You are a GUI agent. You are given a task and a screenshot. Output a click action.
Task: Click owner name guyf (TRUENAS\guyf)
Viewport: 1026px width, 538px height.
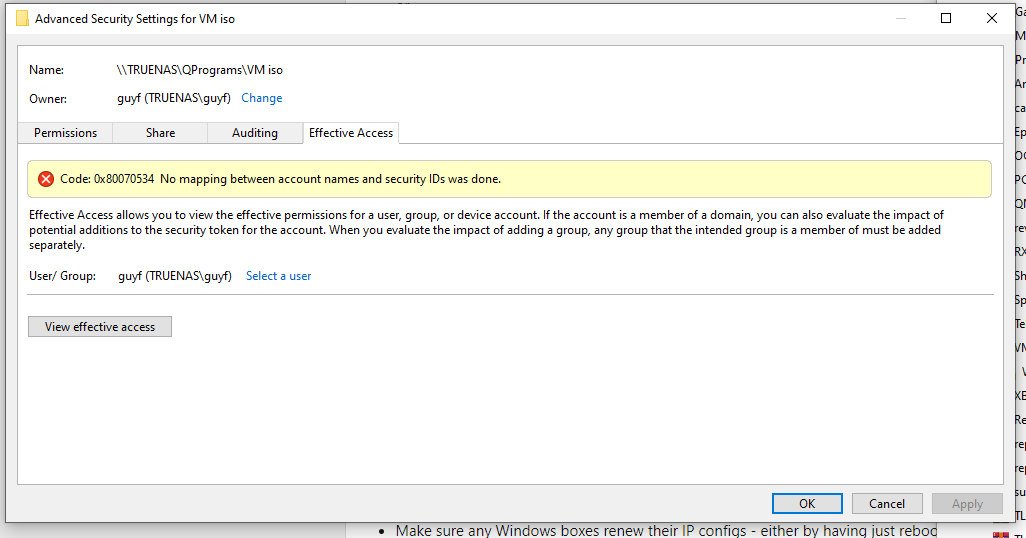click(x=174, y=98)
